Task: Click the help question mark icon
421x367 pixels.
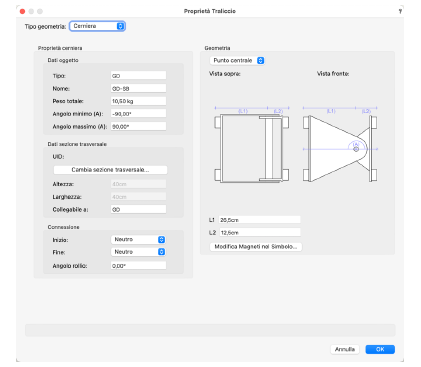Action: click(400, 11)
